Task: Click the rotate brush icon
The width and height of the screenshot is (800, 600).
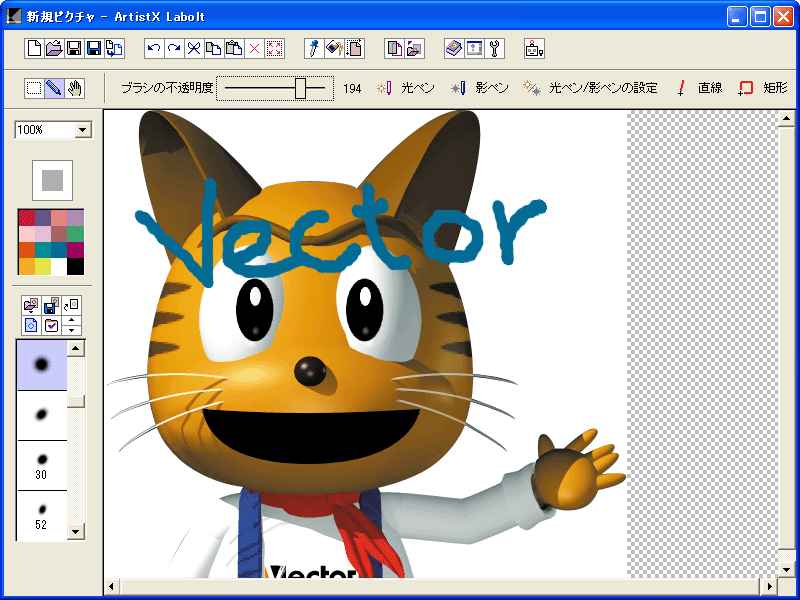Action: pyautogui.click(x=71, y=305)
